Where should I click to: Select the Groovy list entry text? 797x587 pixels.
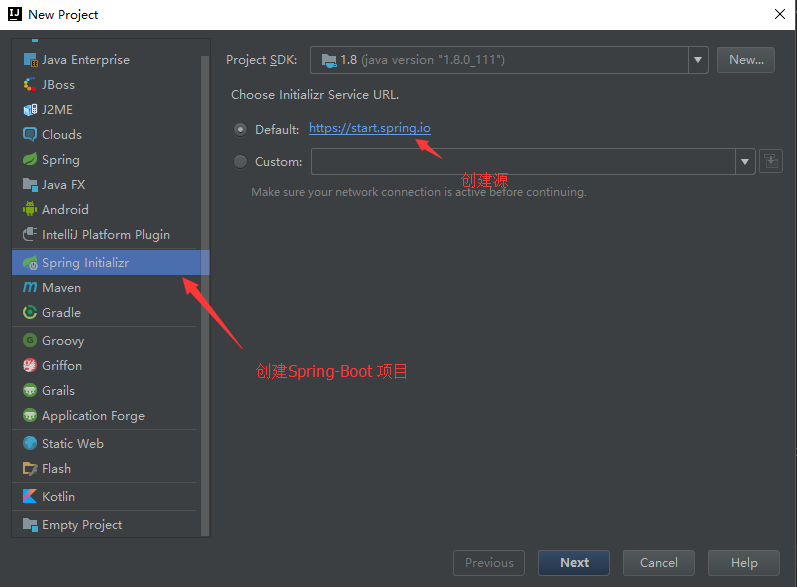pyautogui.click(x=63, y=341)
